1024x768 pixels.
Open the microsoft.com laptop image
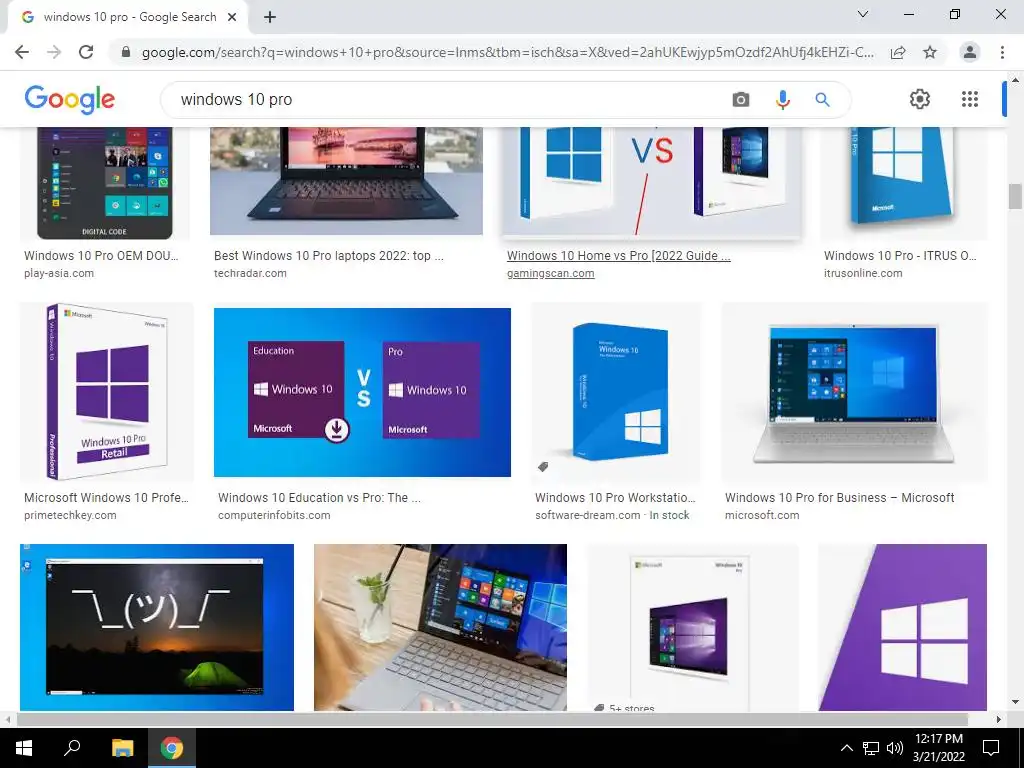(854, 392)
